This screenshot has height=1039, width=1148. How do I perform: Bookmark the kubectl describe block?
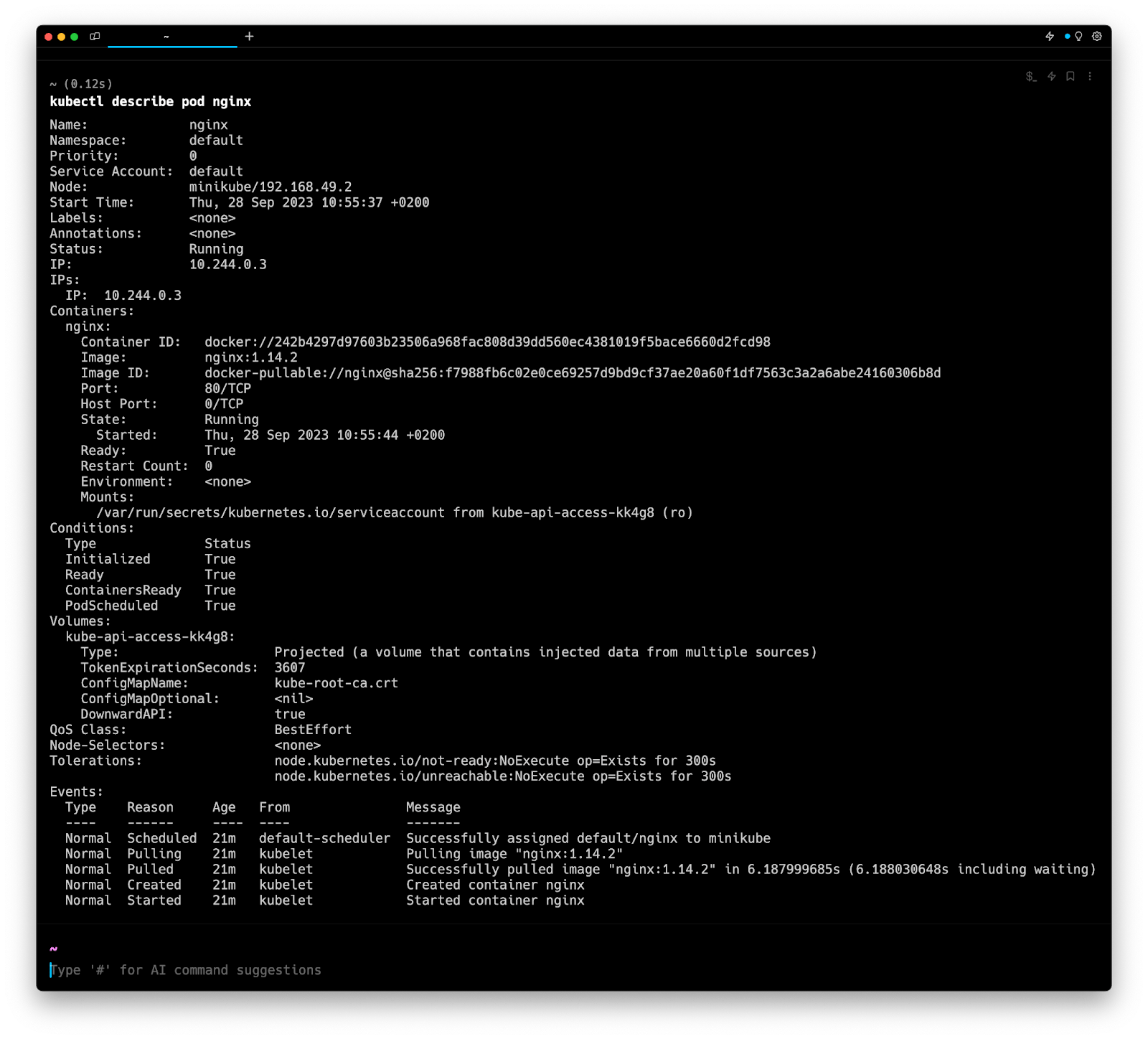(x=1071, y=77)
